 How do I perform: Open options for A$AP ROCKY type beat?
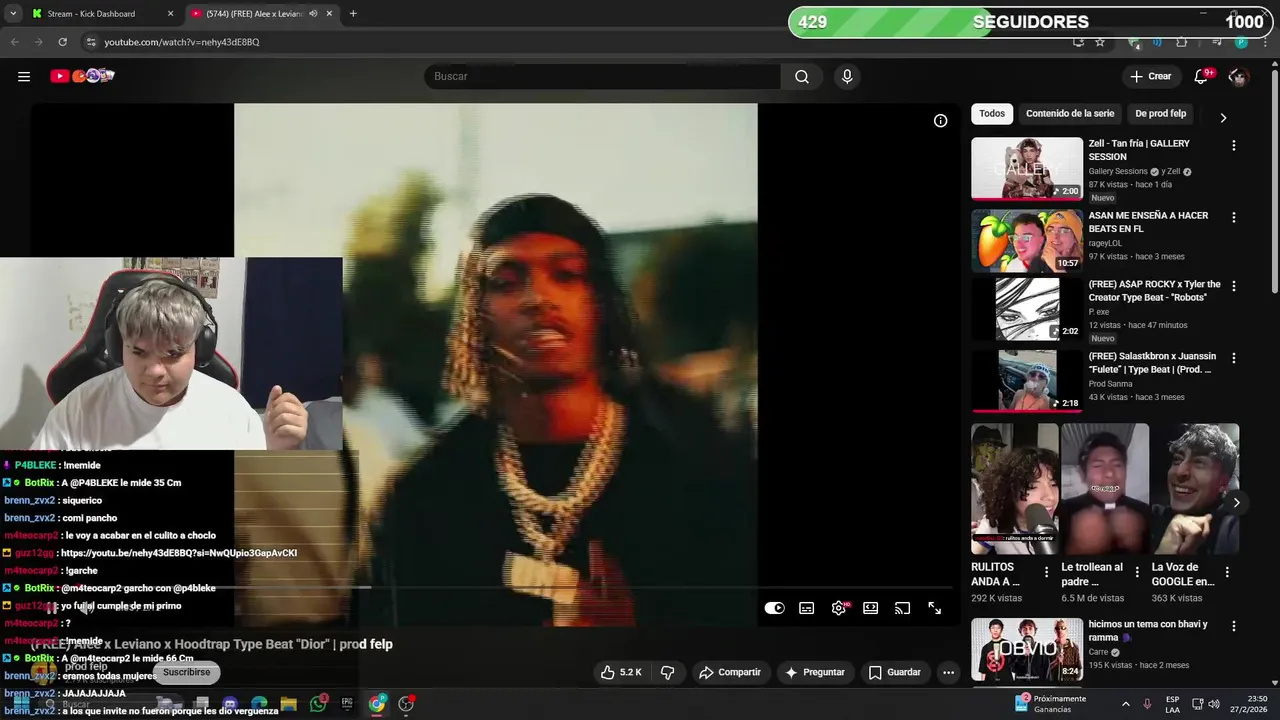pos(1233,285)
